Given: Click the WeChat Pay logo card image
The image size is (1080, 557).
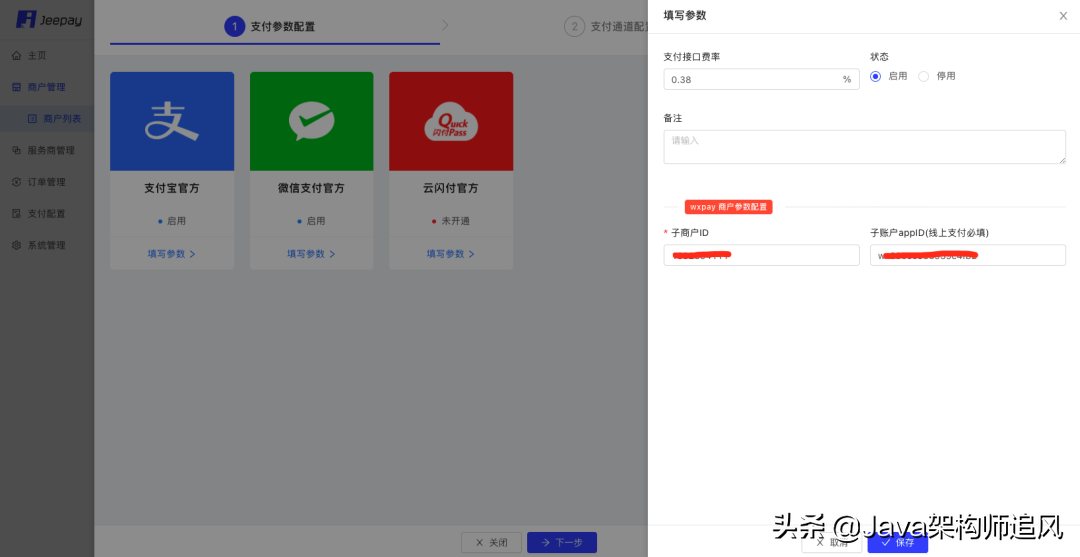Looking at the screenshot, I should click(311, 121).
